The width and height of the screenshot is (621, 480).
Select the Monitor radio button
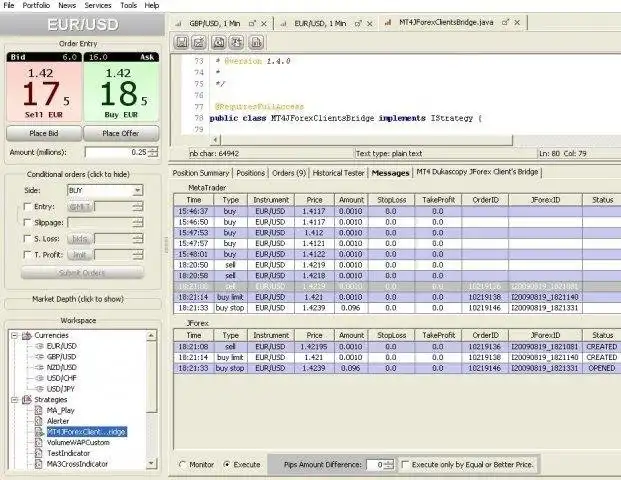(181, 464)
